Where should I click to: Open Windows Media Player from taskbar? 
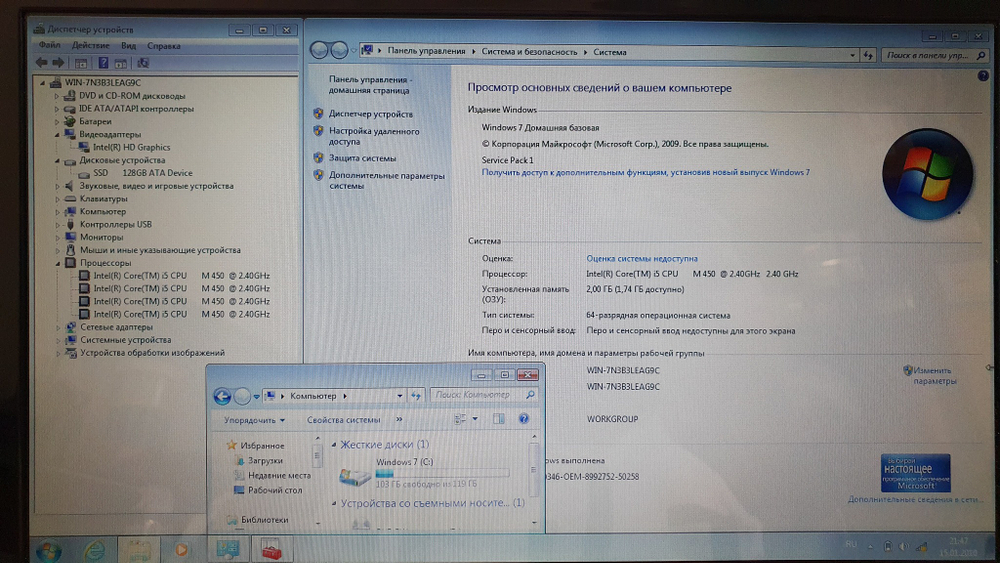tap(181, 550)
